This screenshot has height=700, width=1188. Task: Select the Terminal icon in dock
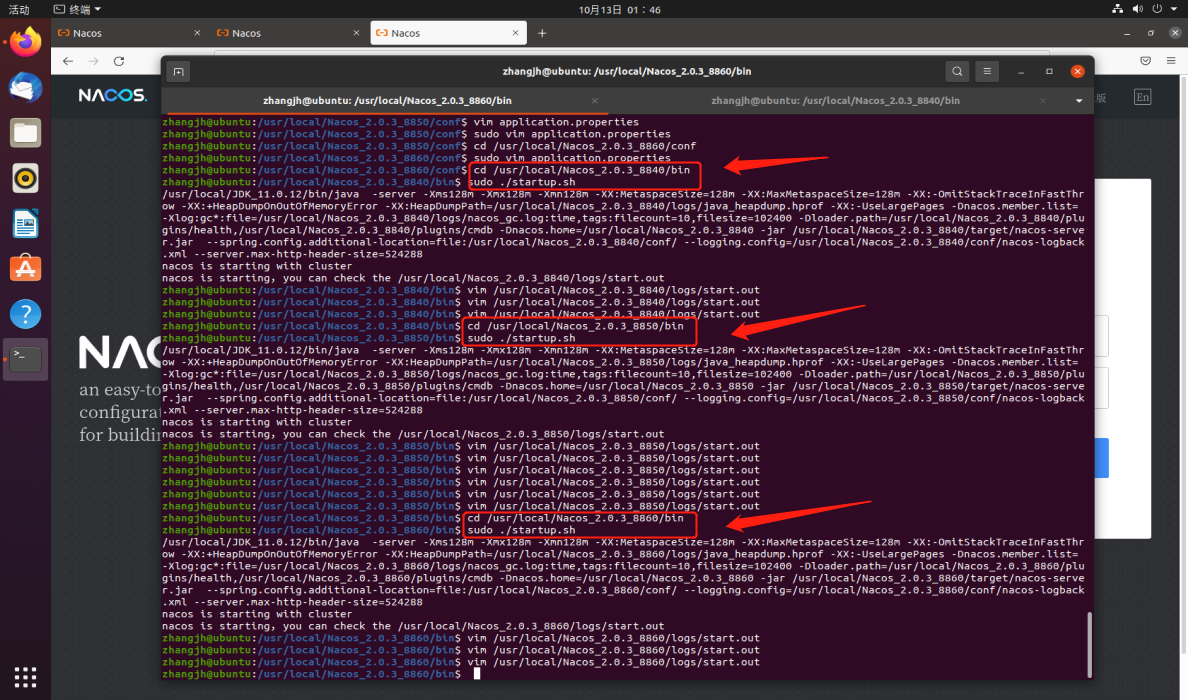[25, 358]
